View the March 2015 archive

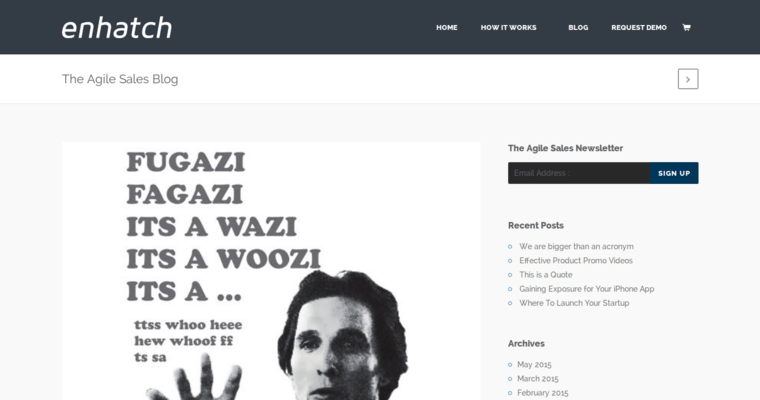(538, 379)
